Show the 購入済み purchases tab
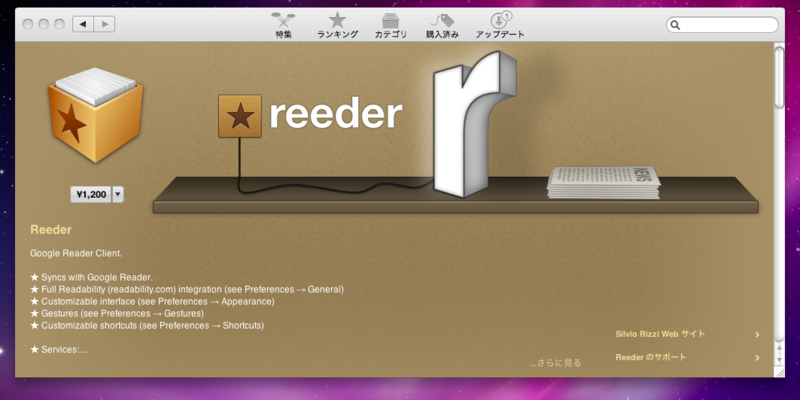Screen dimensions: 800x400 tap(442, 26)
